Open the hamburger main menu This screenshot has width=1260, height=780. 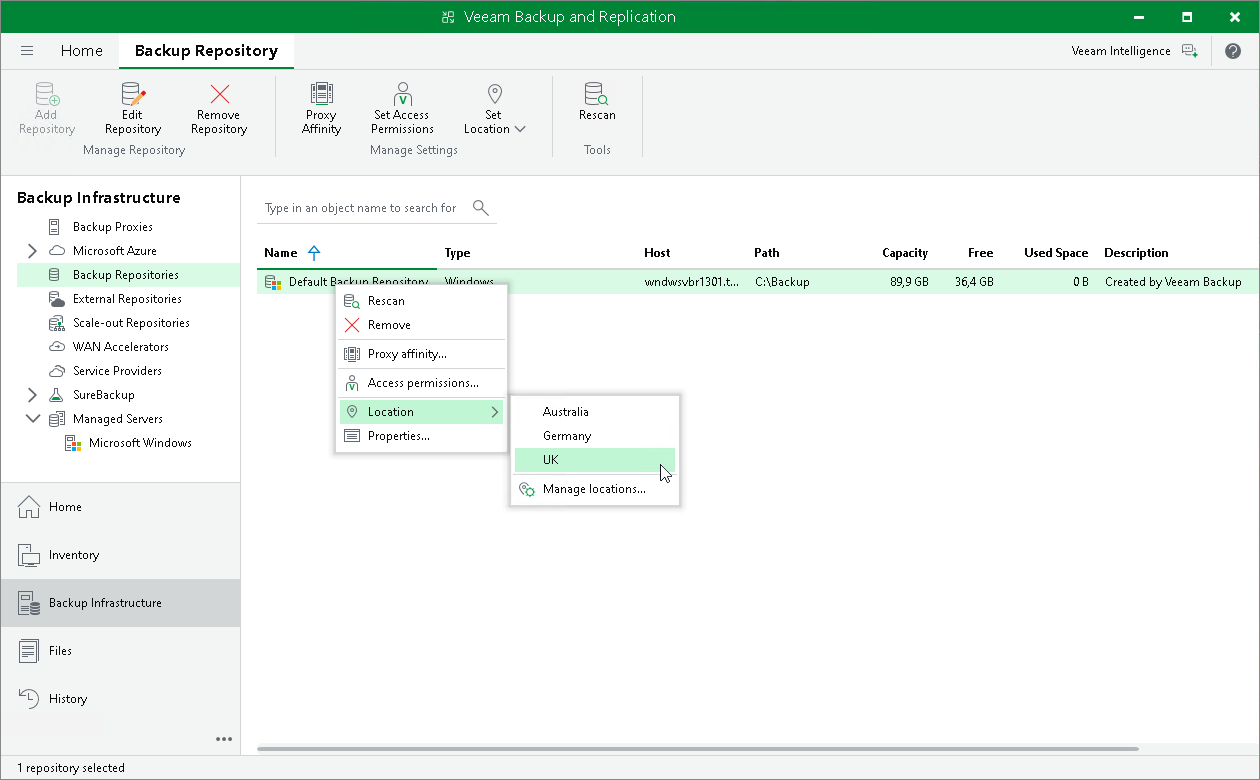[27, 51]
